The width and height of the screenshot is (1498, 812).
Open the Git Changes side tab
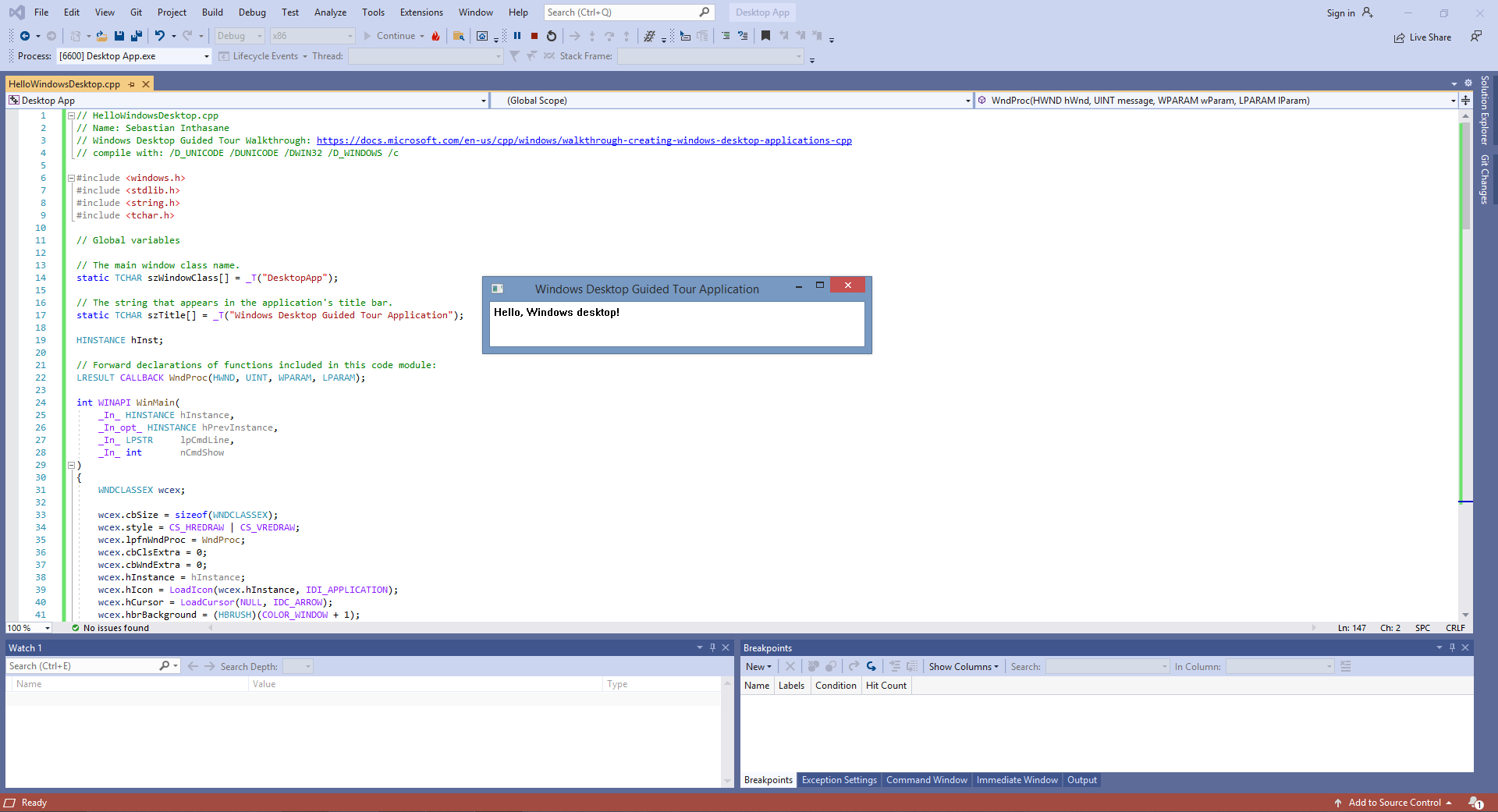(x=1485, y=179)
